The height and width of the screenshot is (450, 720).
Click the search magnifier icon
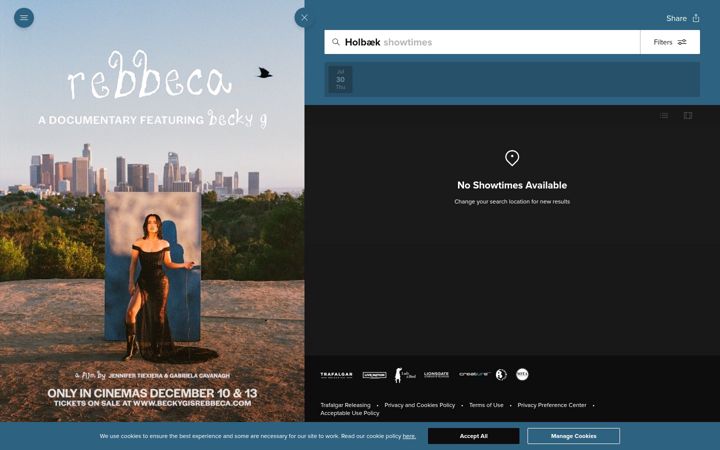coord(336,42)
